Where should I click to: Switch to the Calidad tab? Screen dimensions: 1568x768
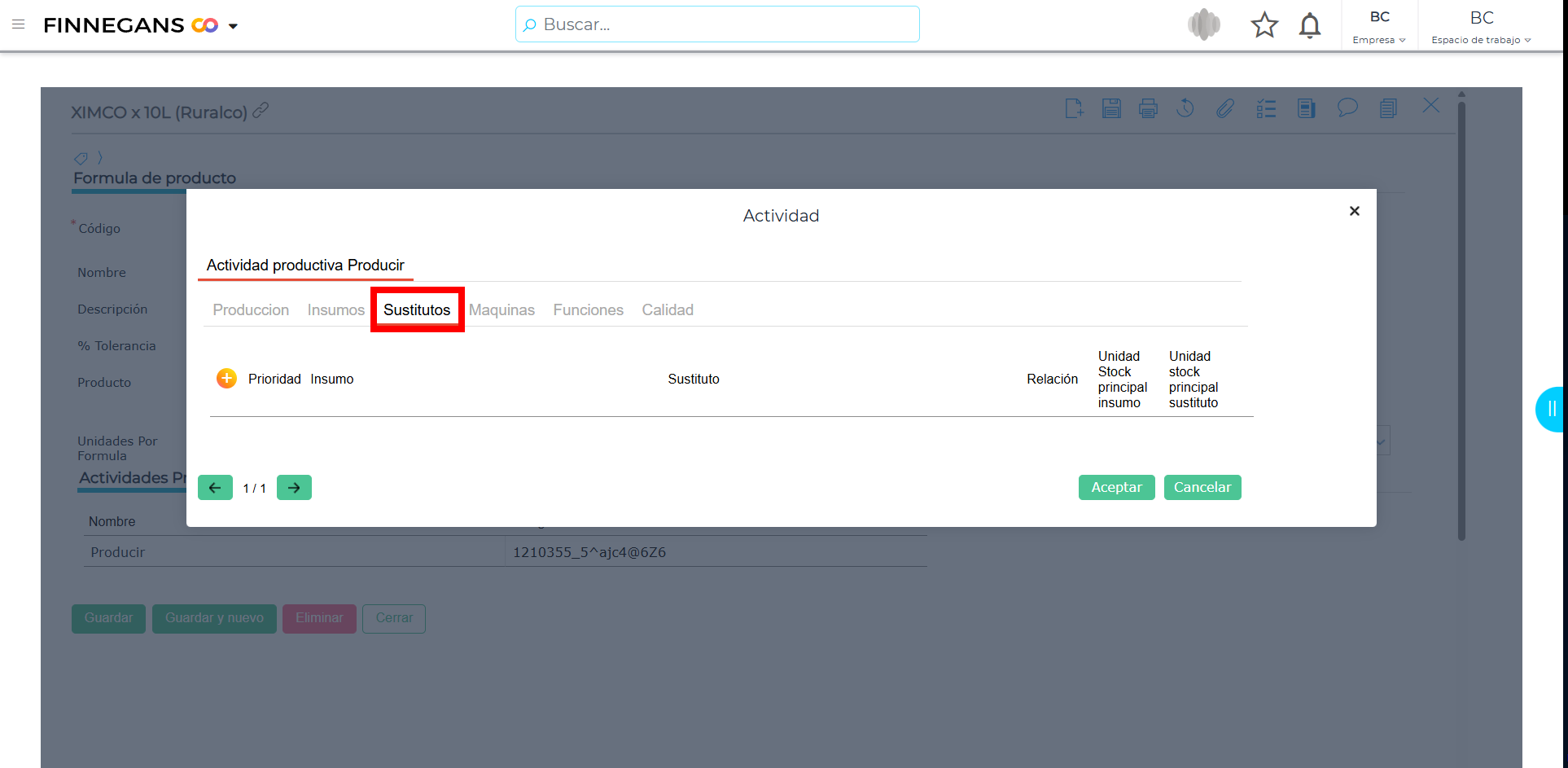tap(668, 310)
